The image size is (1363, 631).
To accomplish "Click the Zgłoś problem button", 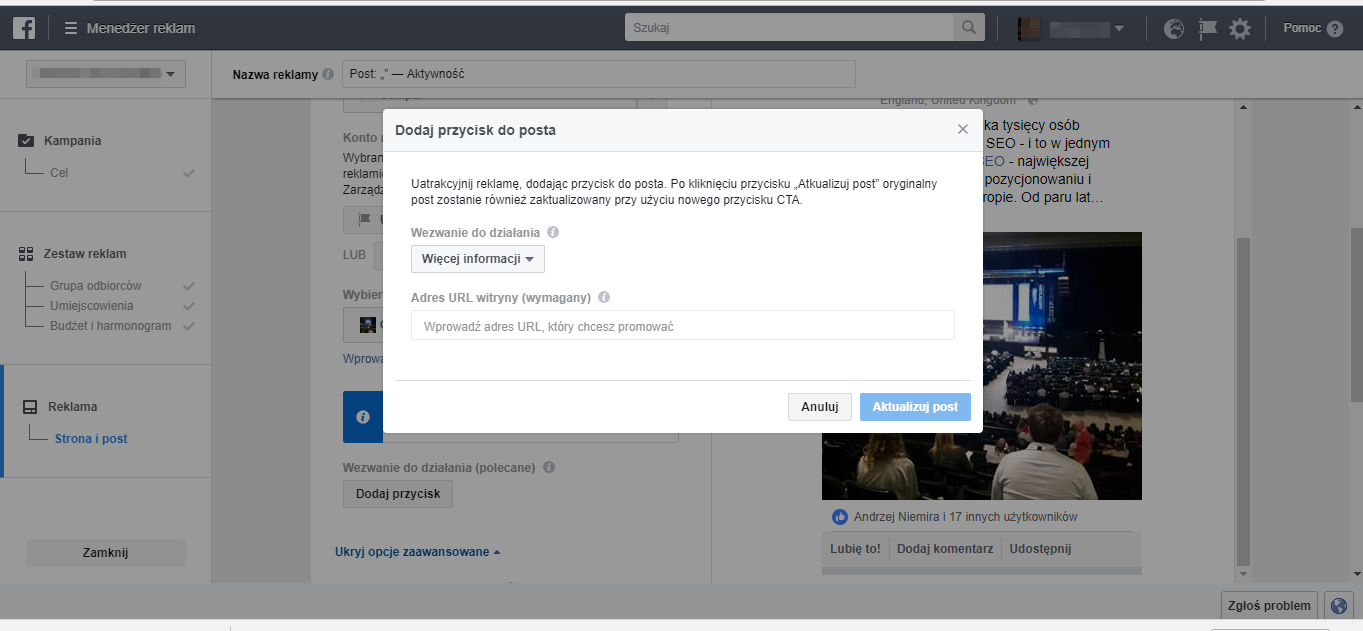I will click(x=1270, y=605).
